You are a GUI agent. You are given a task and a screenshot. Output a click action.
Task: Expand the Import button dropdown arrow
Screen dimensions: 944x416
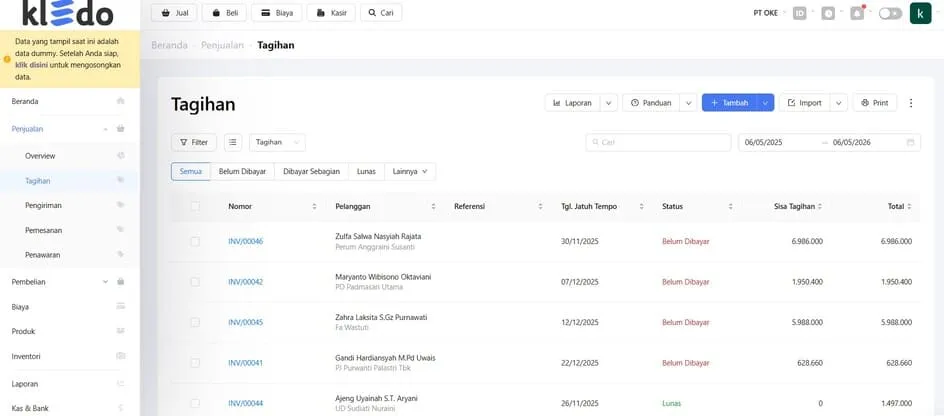pos(839,103)
